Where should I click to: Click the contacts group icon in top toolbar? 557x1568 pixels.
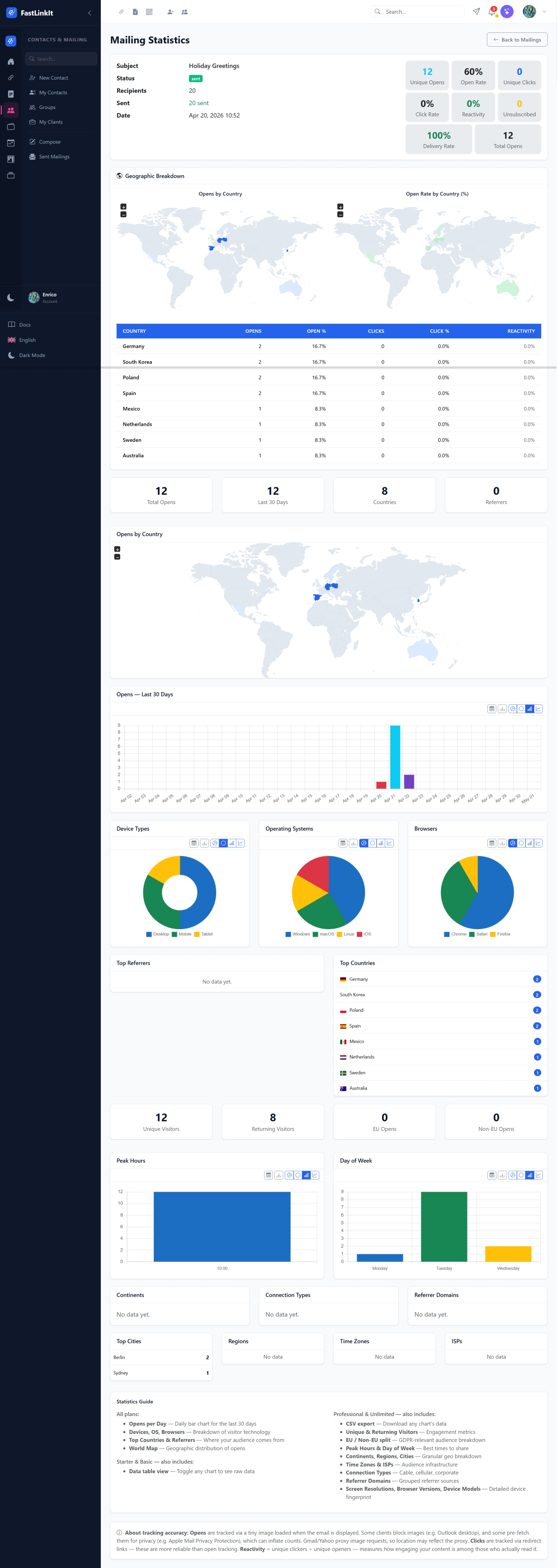[185, 11]
